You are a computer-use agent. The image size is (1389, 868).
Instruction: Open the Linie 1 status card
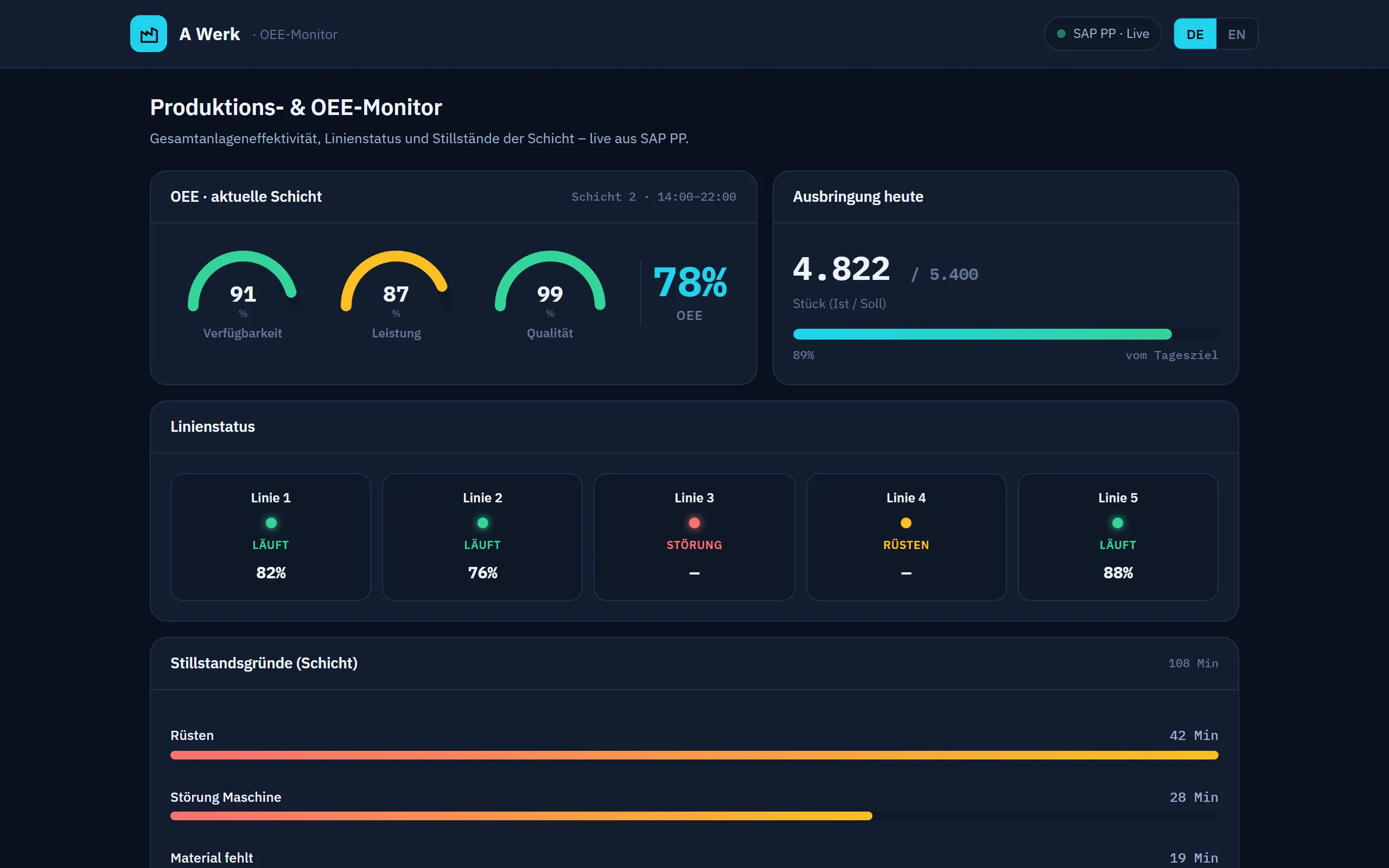(270, 537)
